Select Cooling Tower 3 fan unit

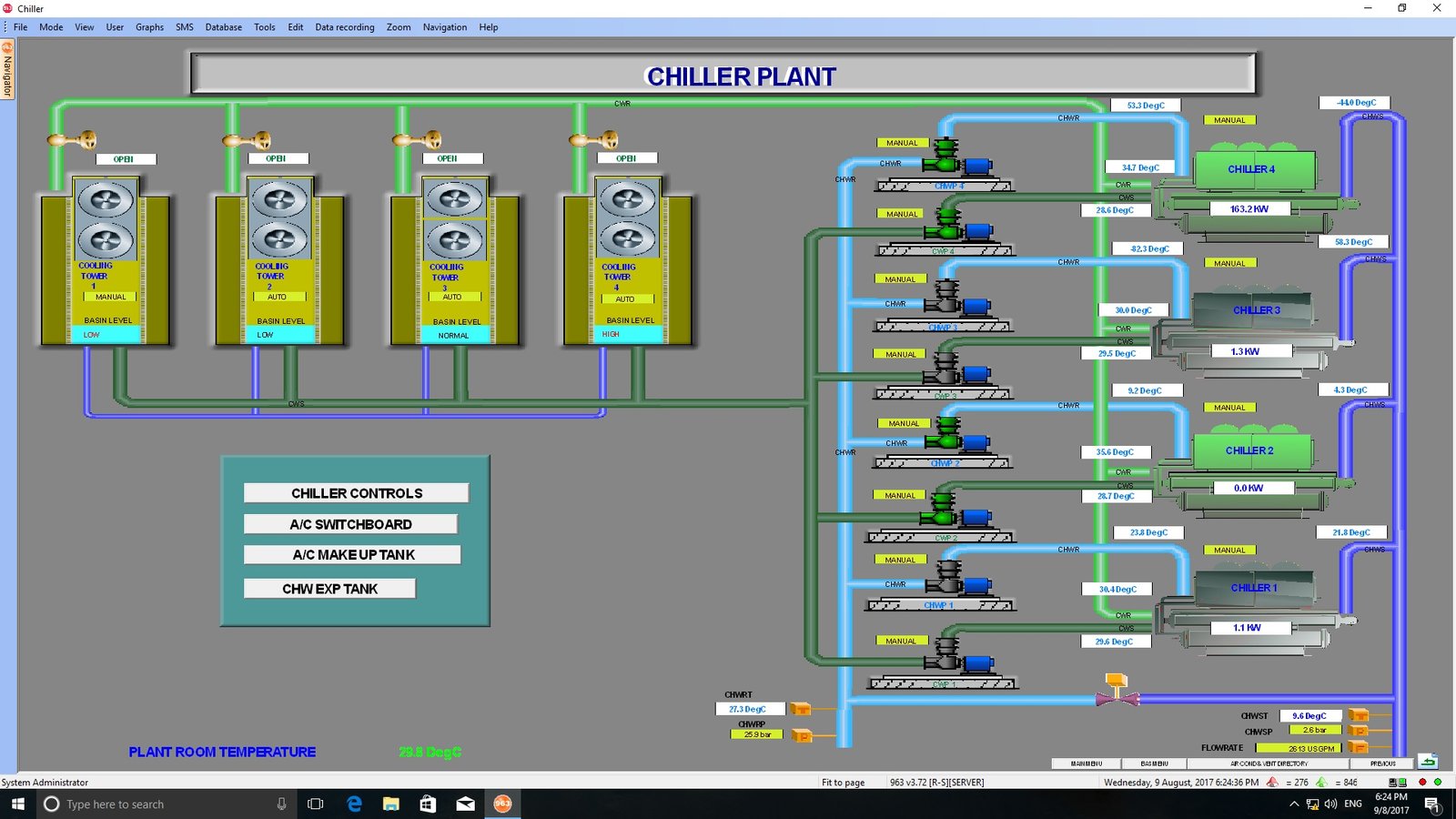[x=454, y=220]
